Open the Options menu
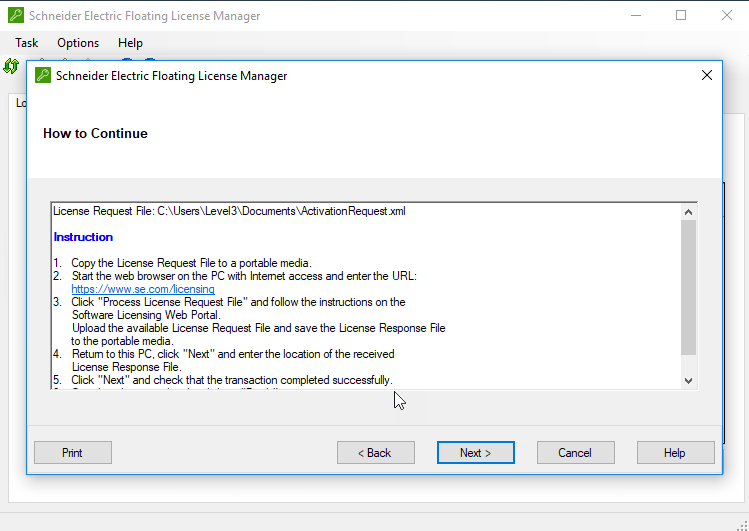Screen dimensions: 749x531 click(x=78, y=43)
